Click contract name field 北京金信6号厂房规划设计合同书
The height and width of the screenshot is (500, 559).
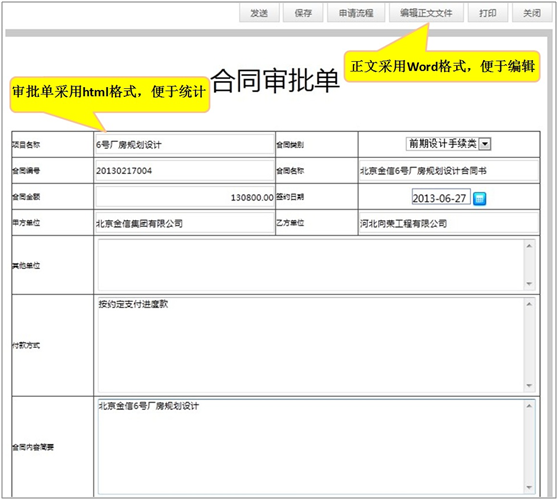tap(448, 171)
